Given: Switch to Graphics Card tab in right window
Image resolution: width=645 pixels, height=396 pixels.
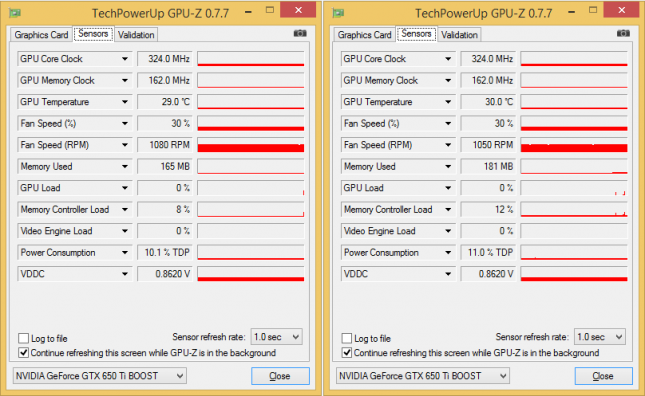Looking at the screenshot, I should [364, 35].
